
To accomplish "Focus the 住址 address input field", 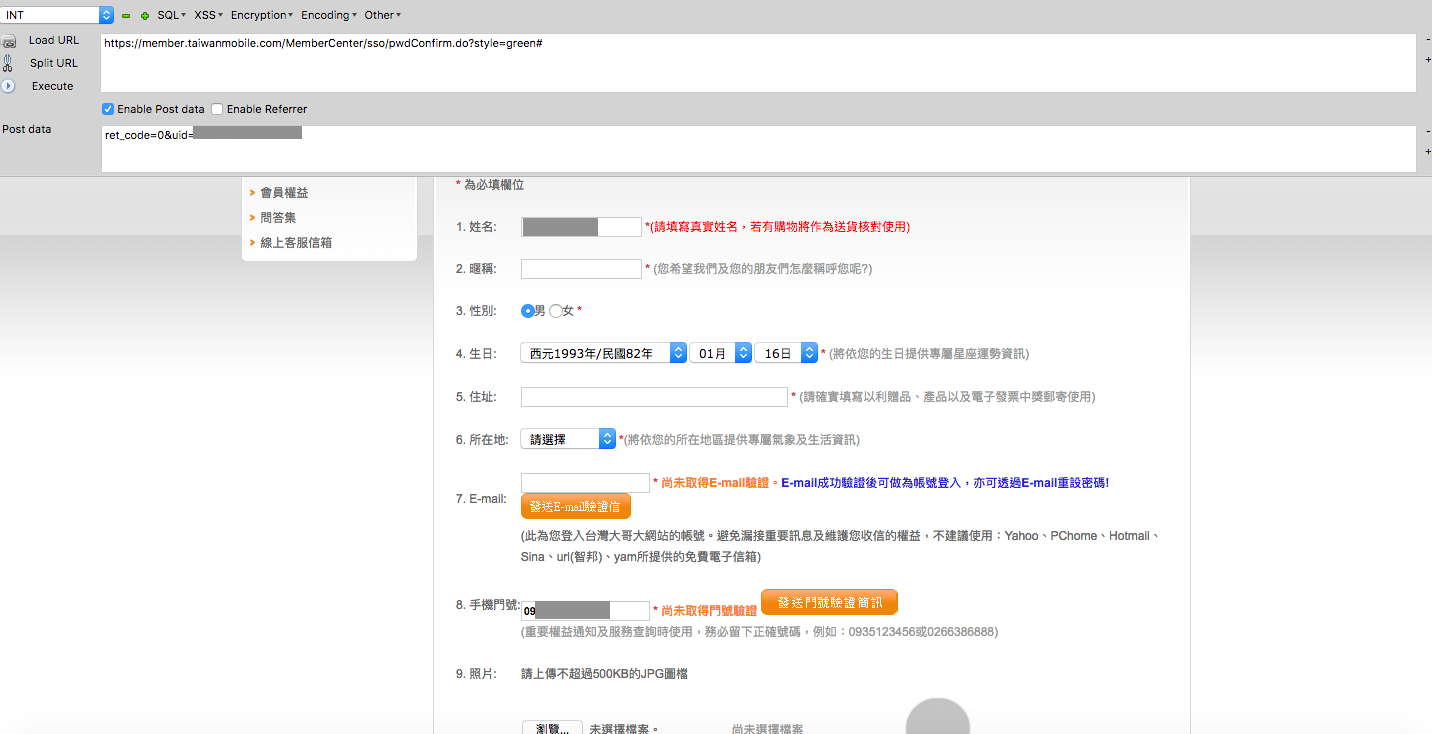I will [x=654, y=397].
